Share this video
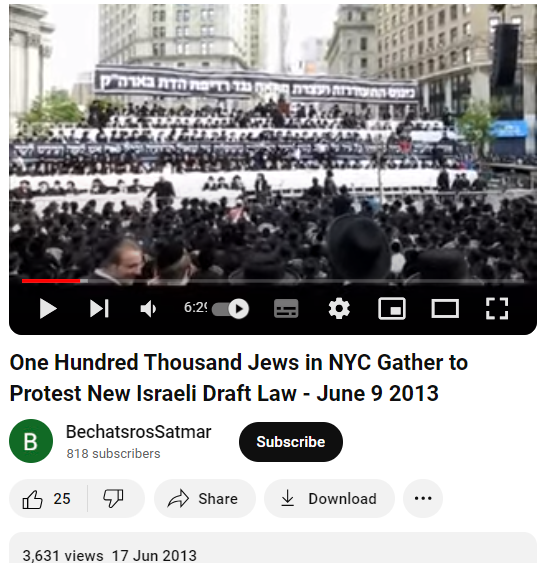545x563 pixels. [205, 499]
